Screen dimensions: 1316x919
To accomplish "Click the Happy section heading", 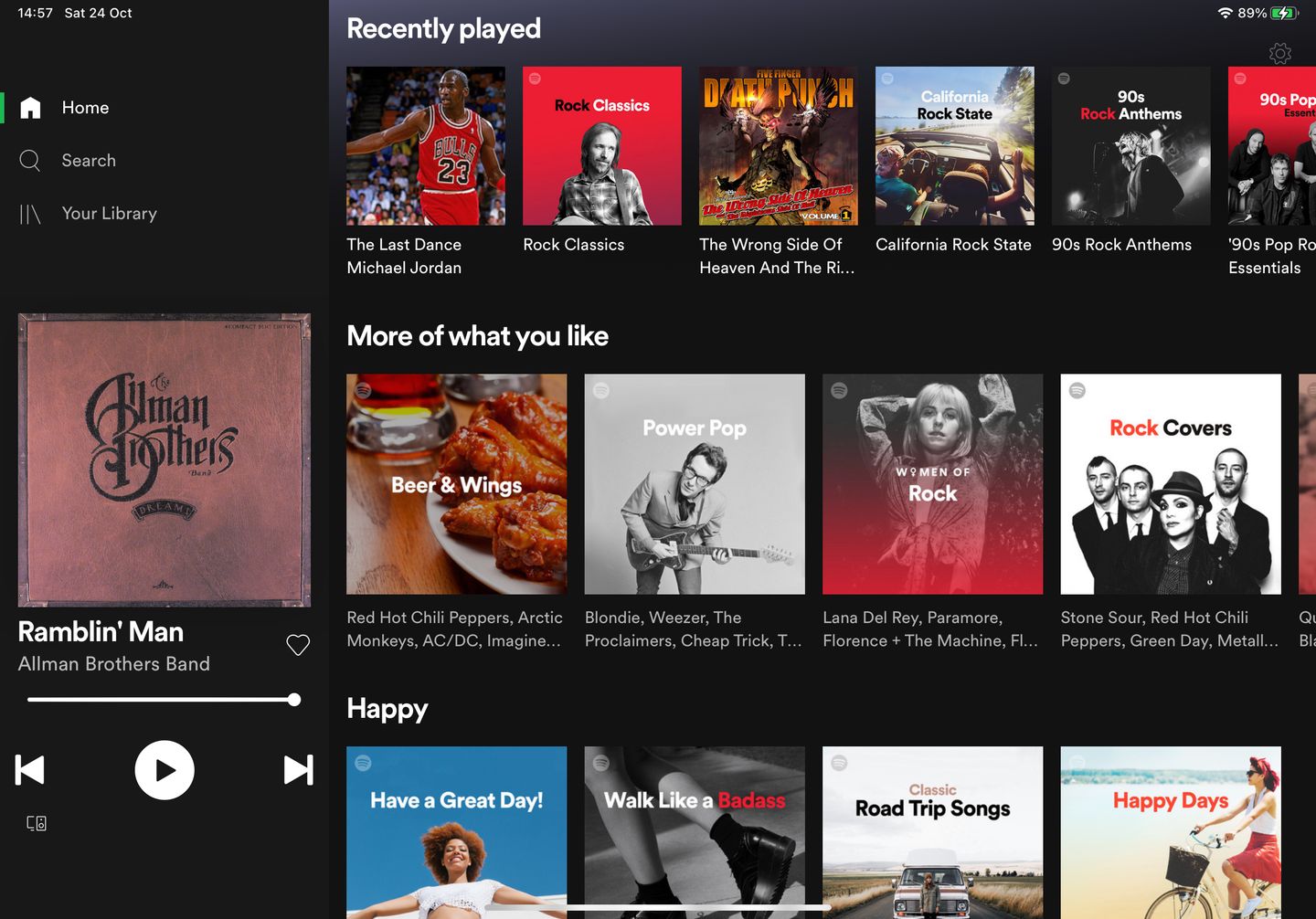I will tap(387, 709).
